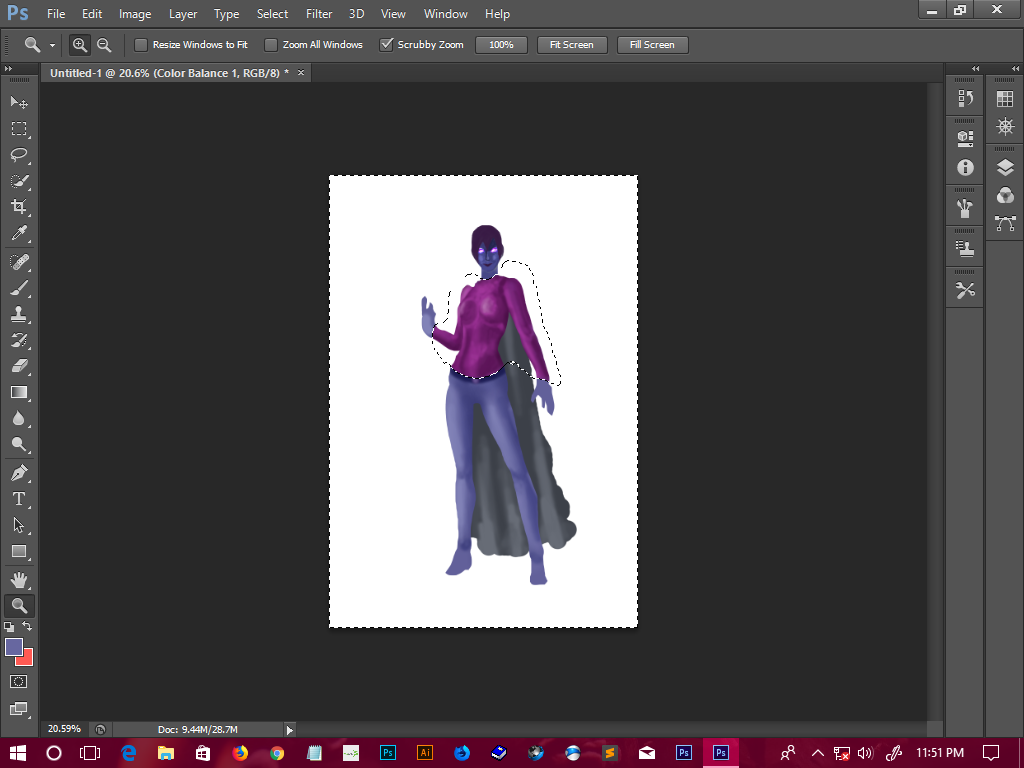Click the 100% zoom button

click(501, 45)
